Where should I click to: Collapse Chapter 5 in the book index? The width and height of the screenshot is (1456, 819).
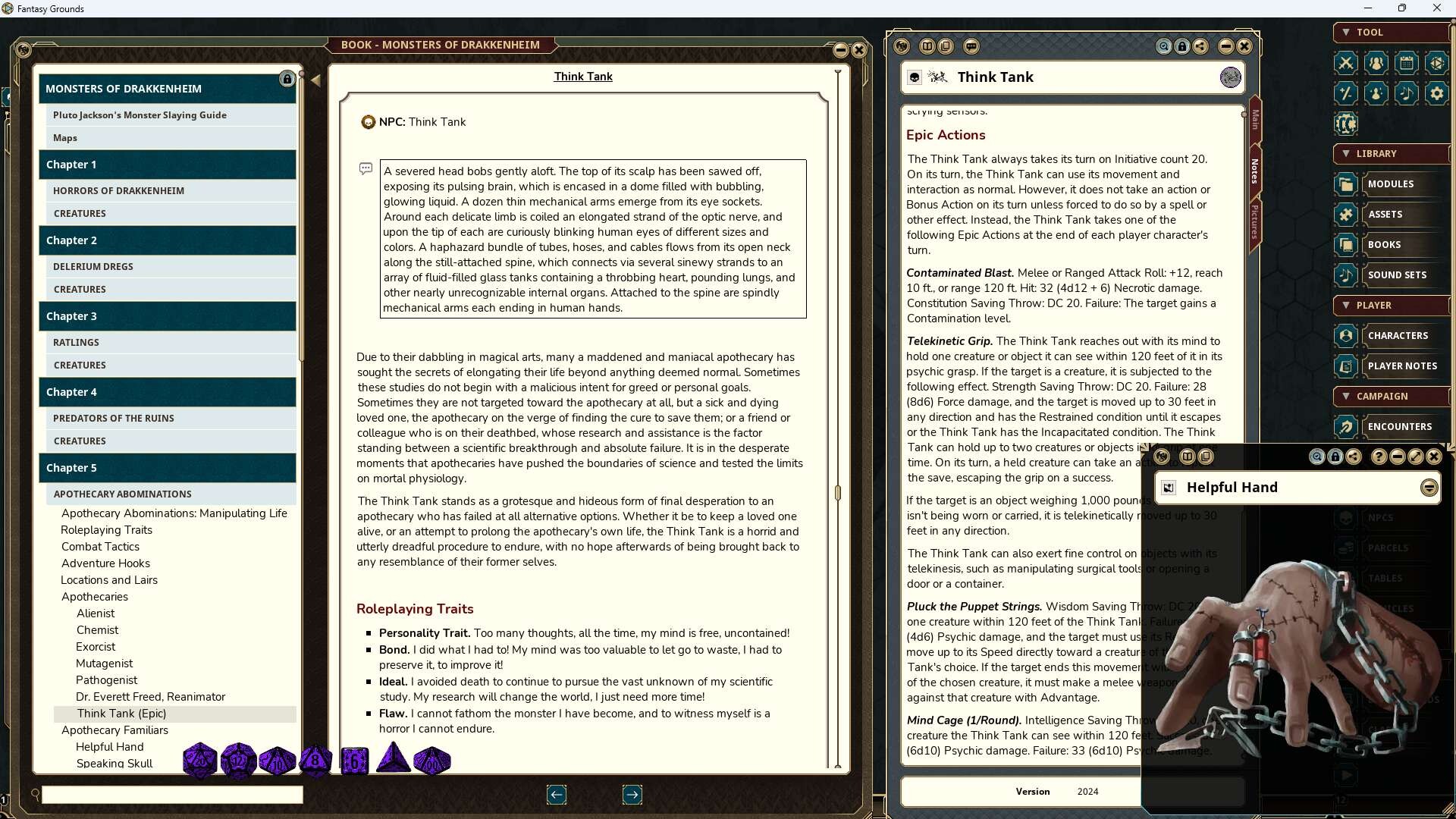(x=168, y=468)
